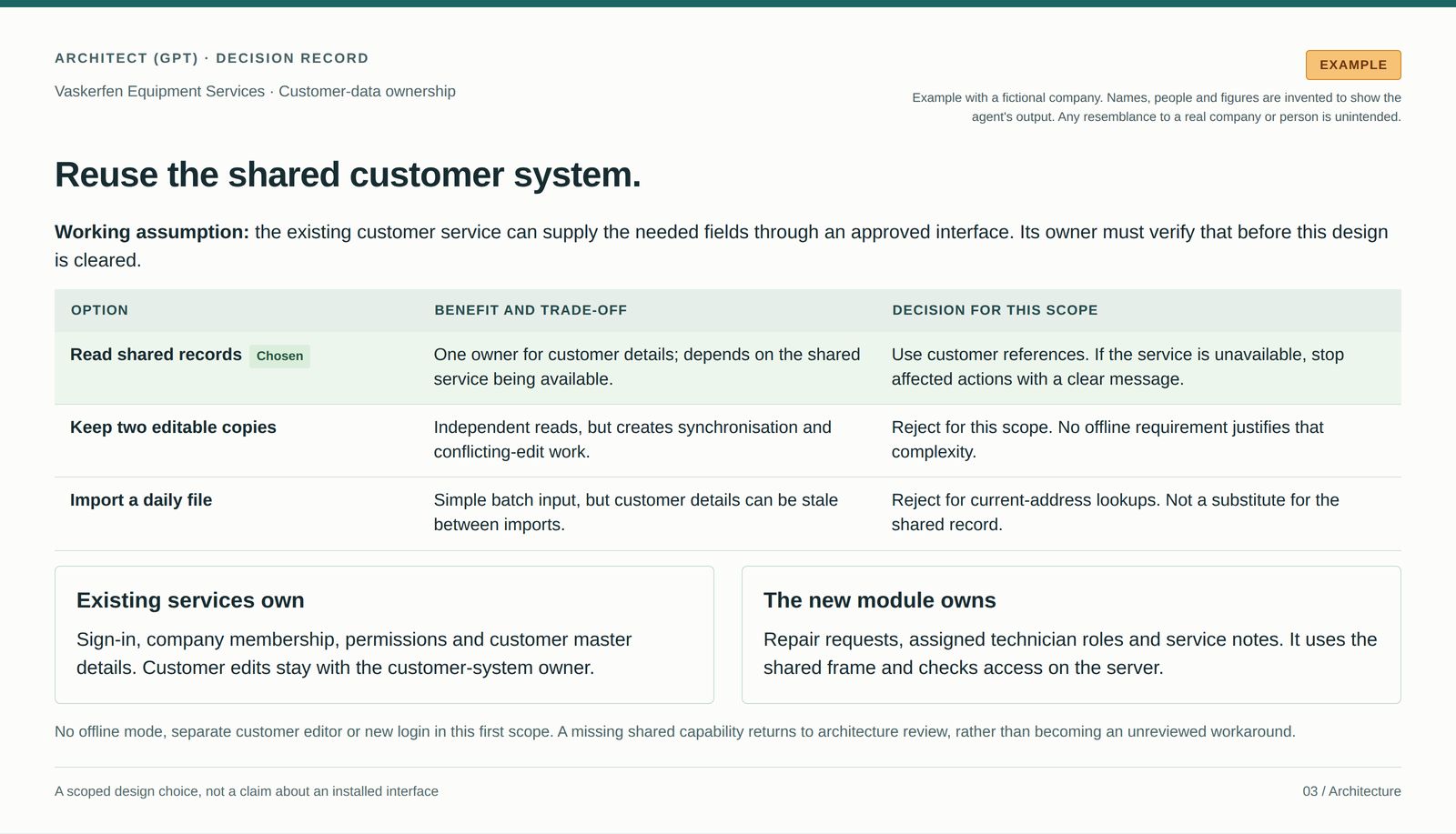Select the 'Keep two editable copies' option name
The image size is (1456, 834).
(x=173, y=427)
